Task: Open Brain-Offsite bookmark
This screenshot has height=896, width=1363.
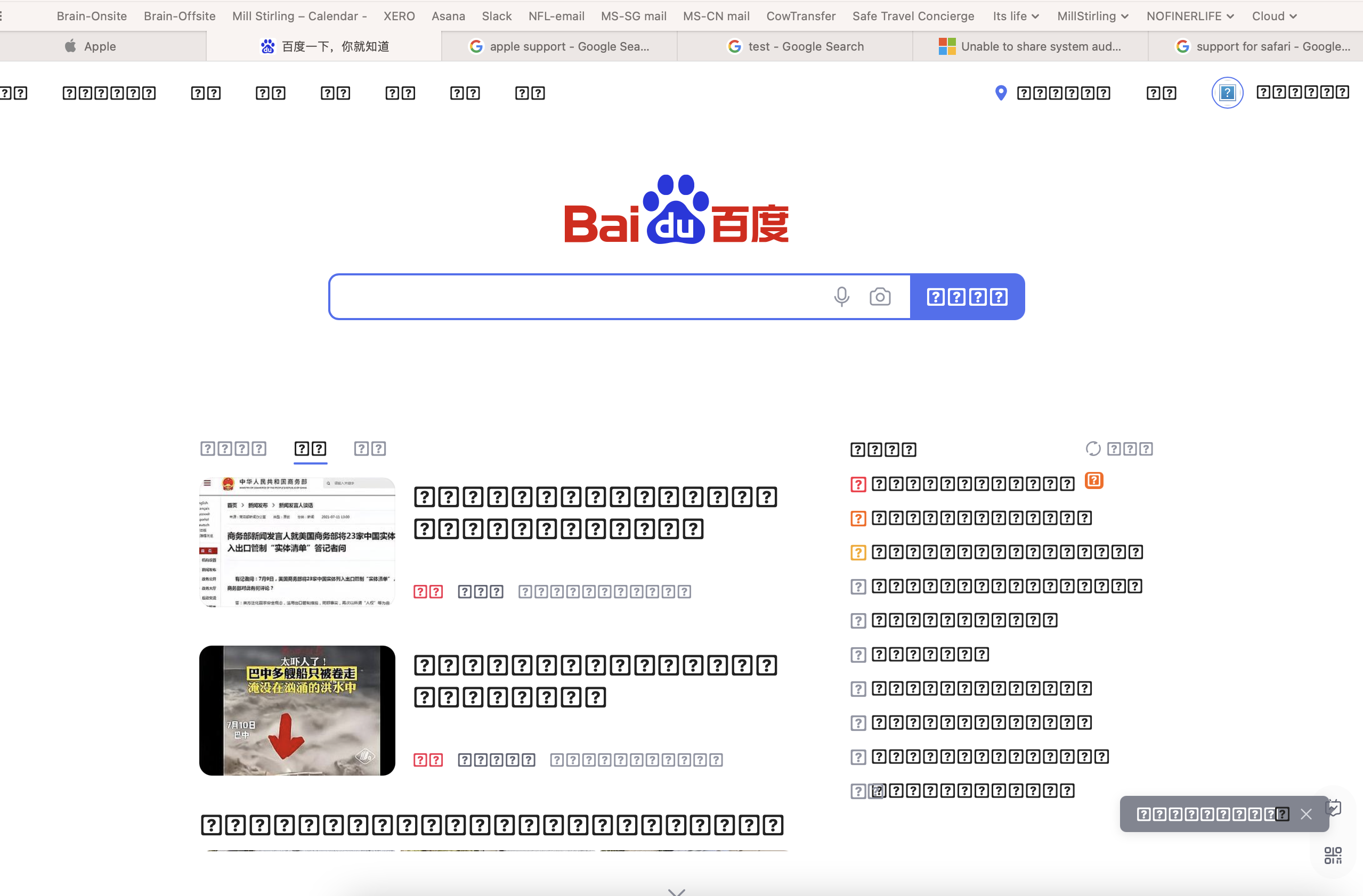Action: pos(180,16)
